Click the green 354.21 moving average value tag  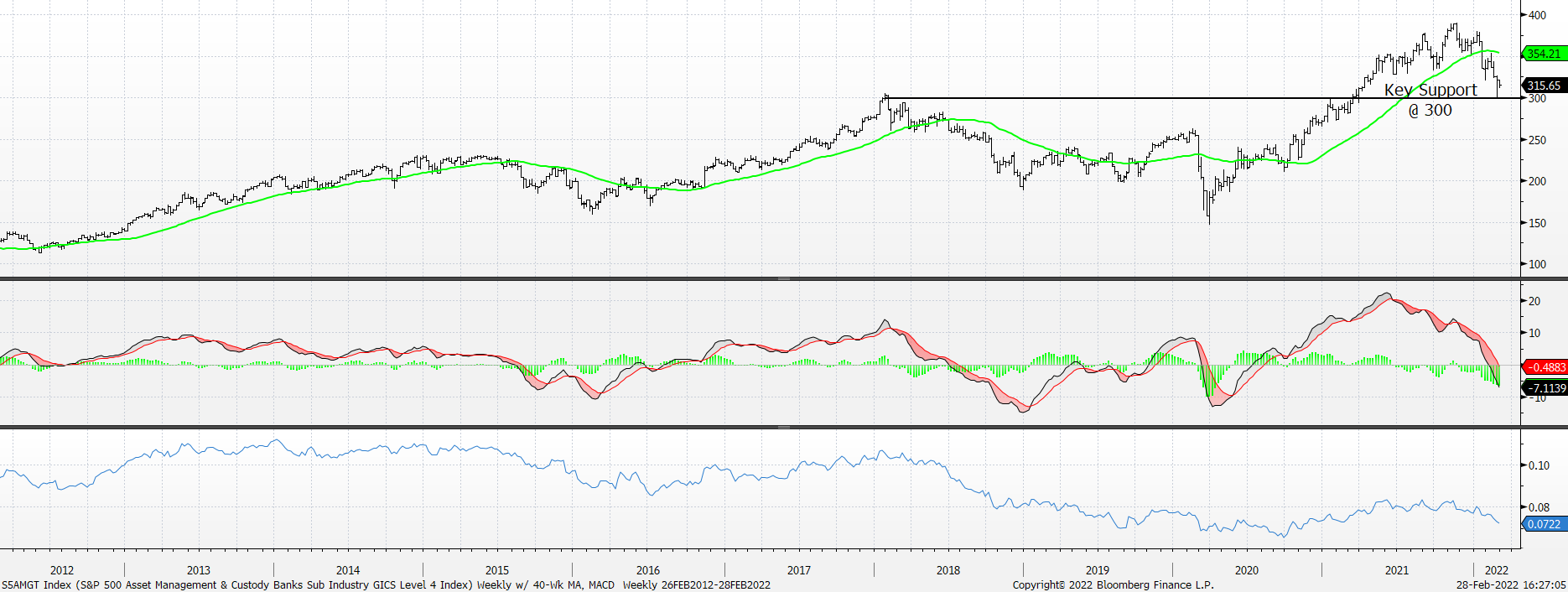1545,54
